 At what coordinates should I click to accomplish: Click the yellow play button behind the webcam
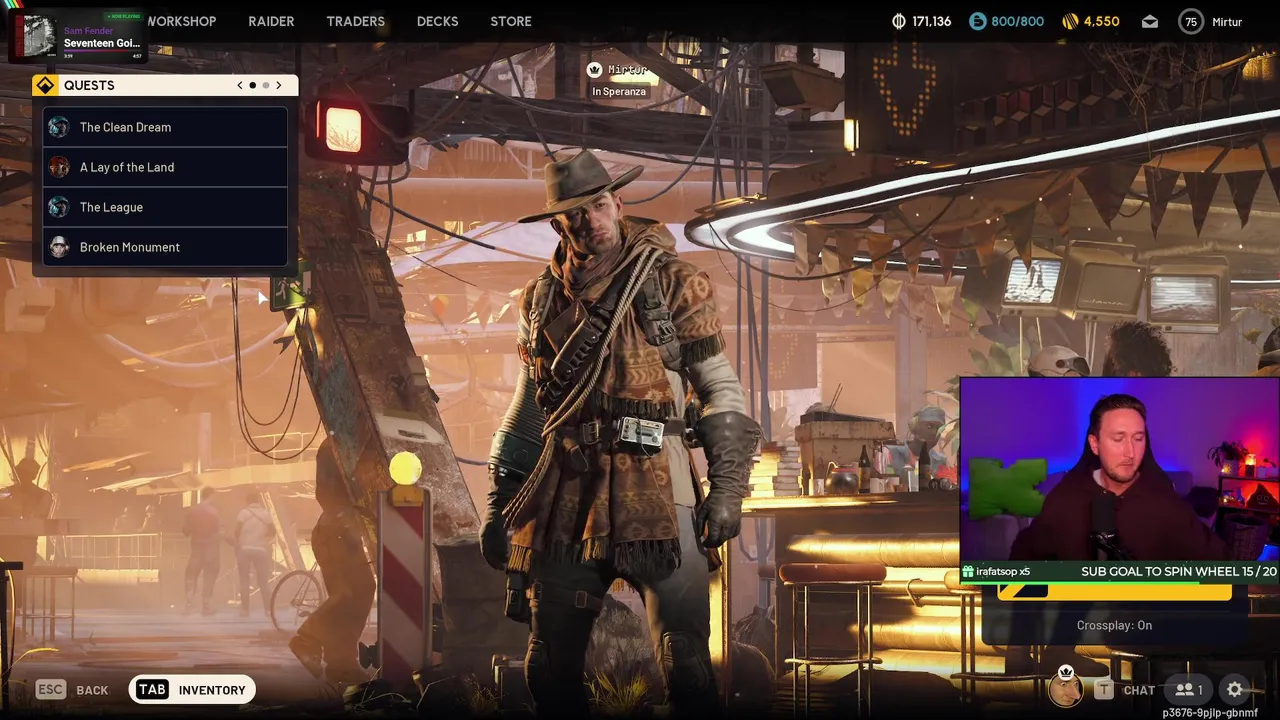1114,590
